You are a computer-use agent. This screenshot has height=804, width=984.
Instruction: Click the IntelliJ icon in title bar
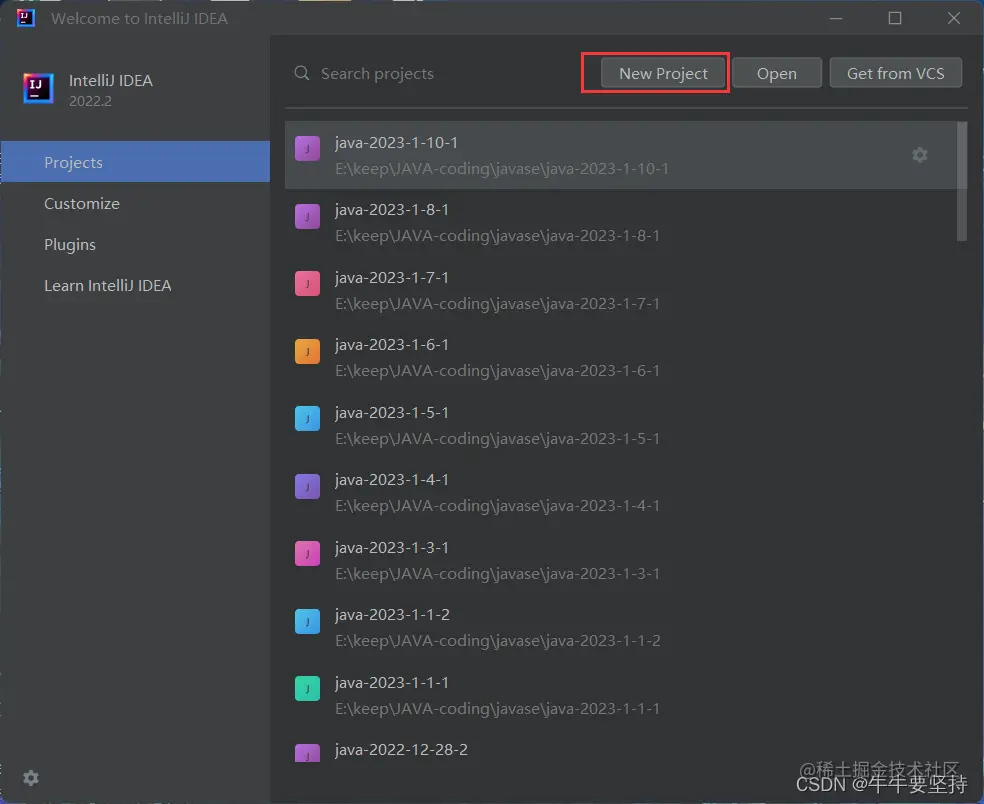click(26, 18)
